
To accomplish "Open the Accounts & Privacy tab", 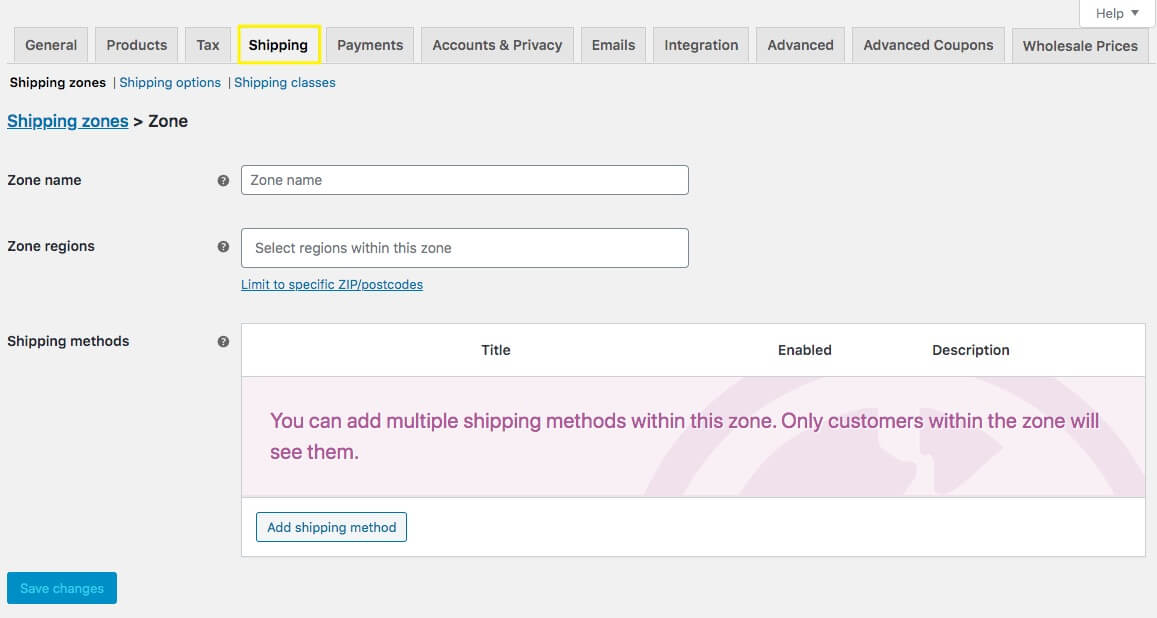I will [497, 45].
